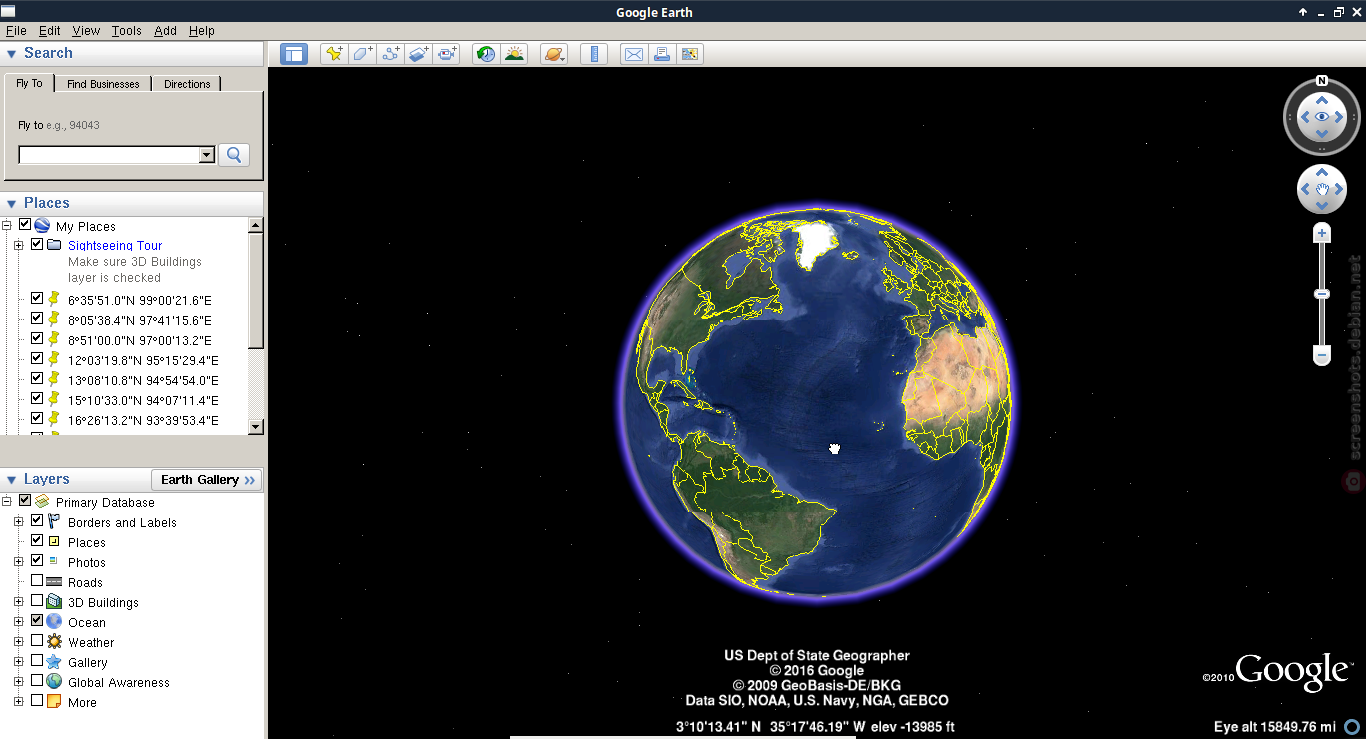1366x739 pixels.
Task: Click into the Fly to input field
Action: (109, 155)
